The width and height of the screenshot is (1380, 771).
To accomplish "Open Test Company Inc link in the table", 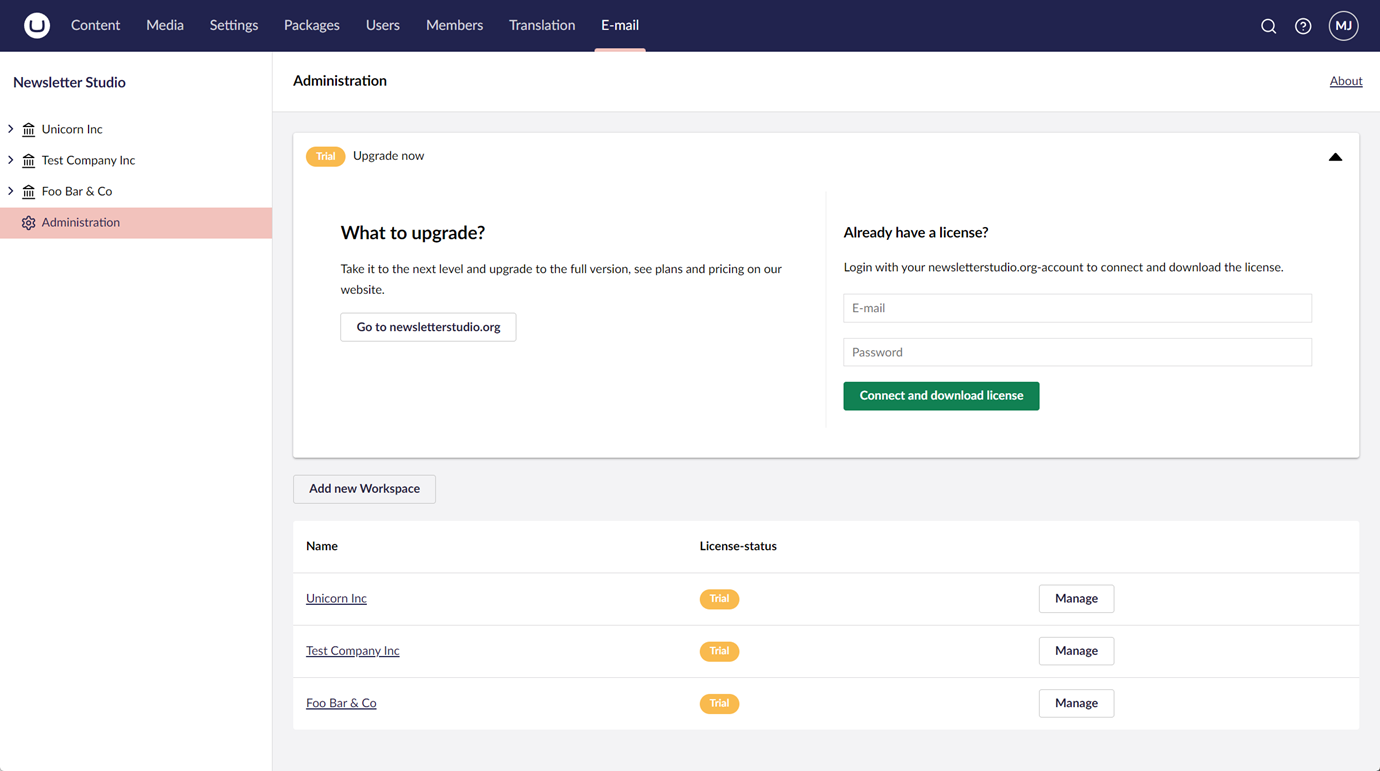I will coord(353,651).
